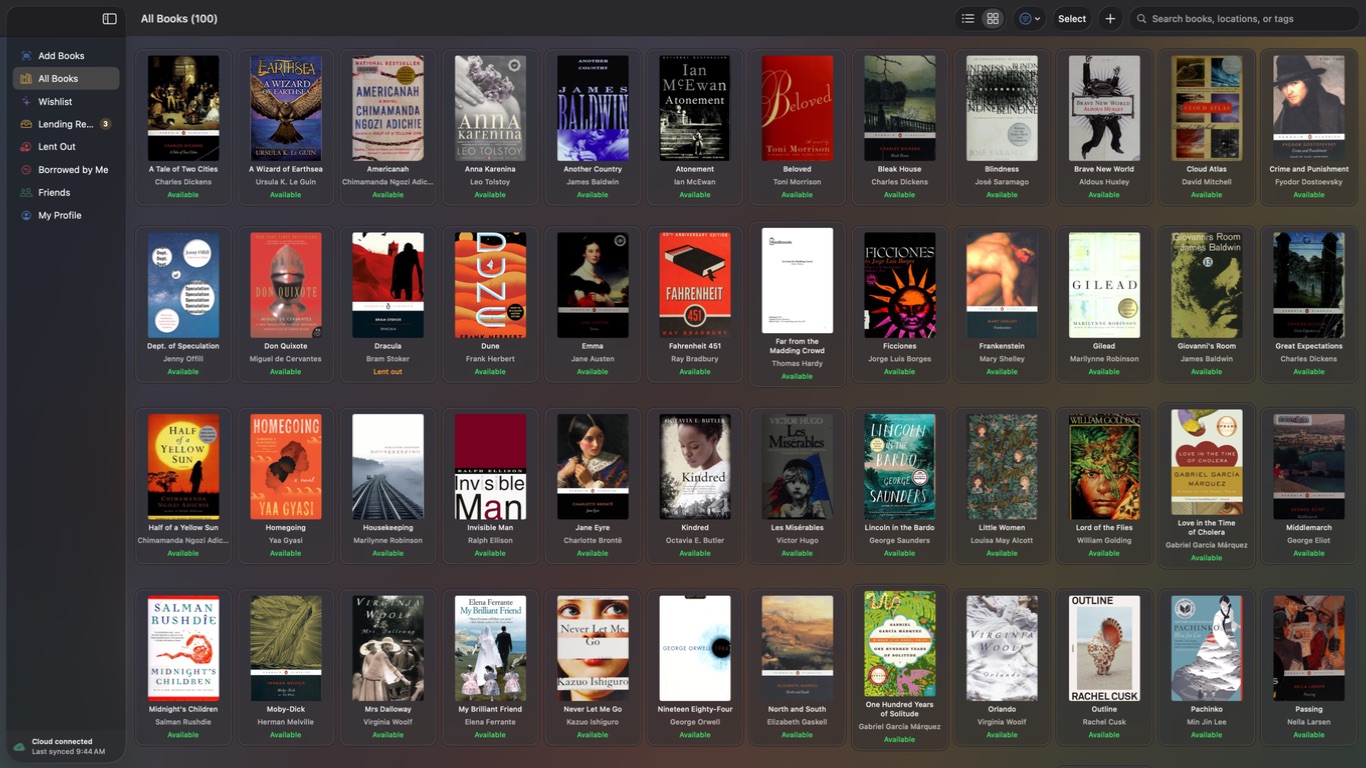Open My Profile page

coord(66,215)
